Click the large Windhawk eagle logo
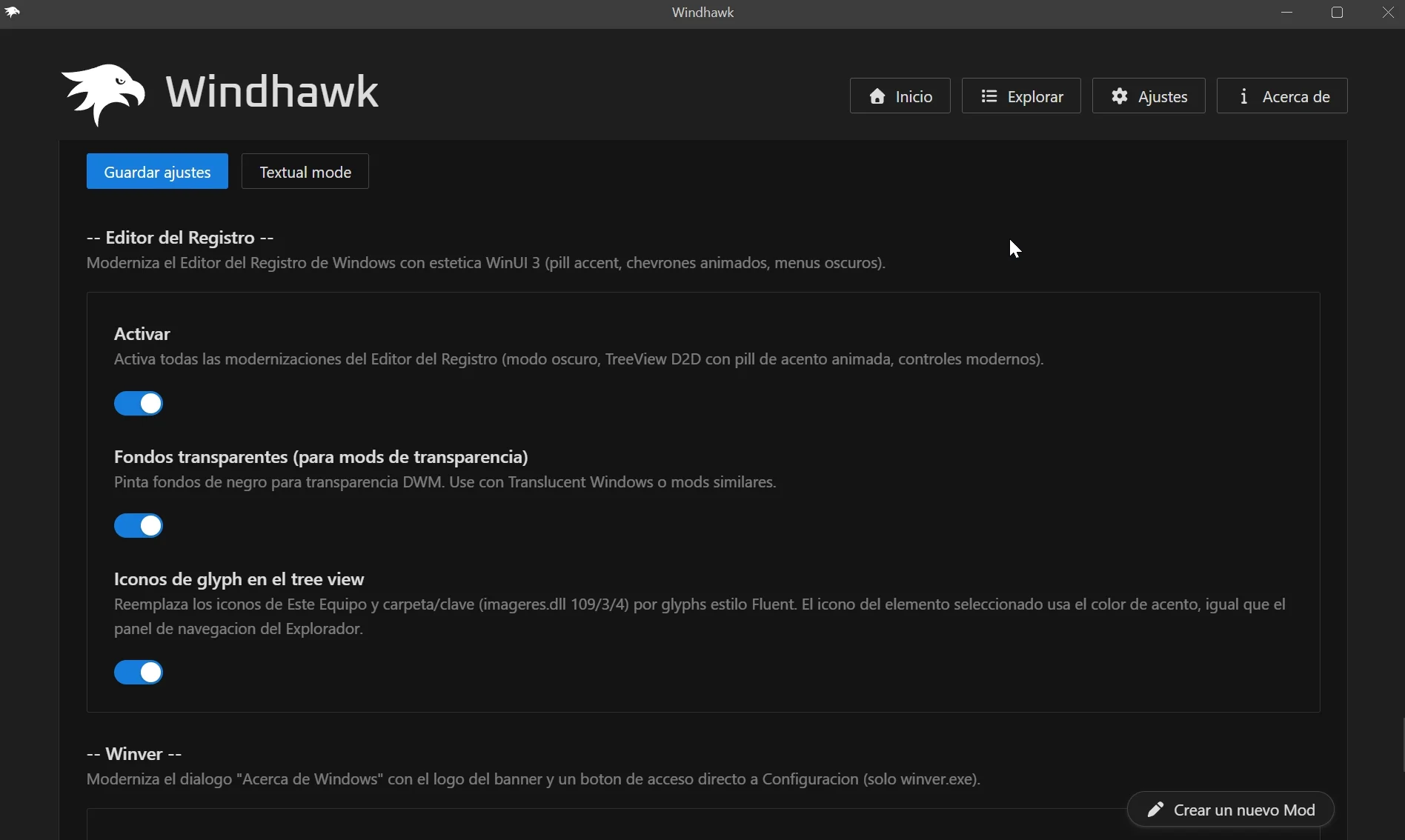The image size is (1405, 840). (x=103, y=94)
